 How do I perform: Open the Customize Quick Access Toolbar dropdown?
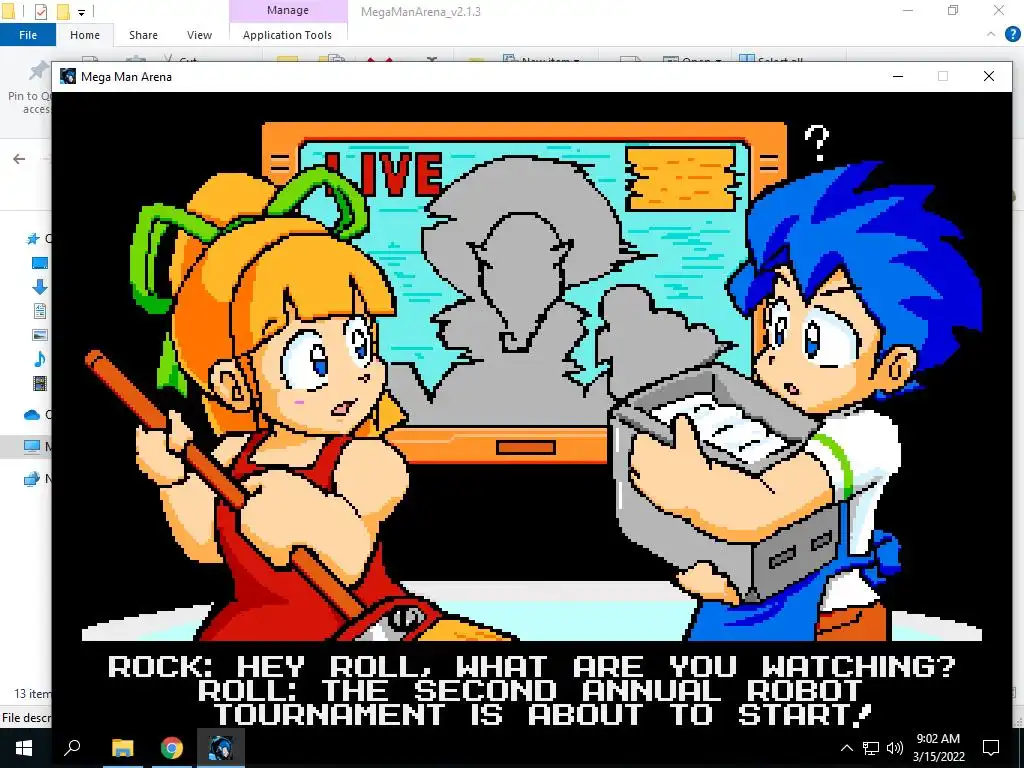[x=82, y=12]
